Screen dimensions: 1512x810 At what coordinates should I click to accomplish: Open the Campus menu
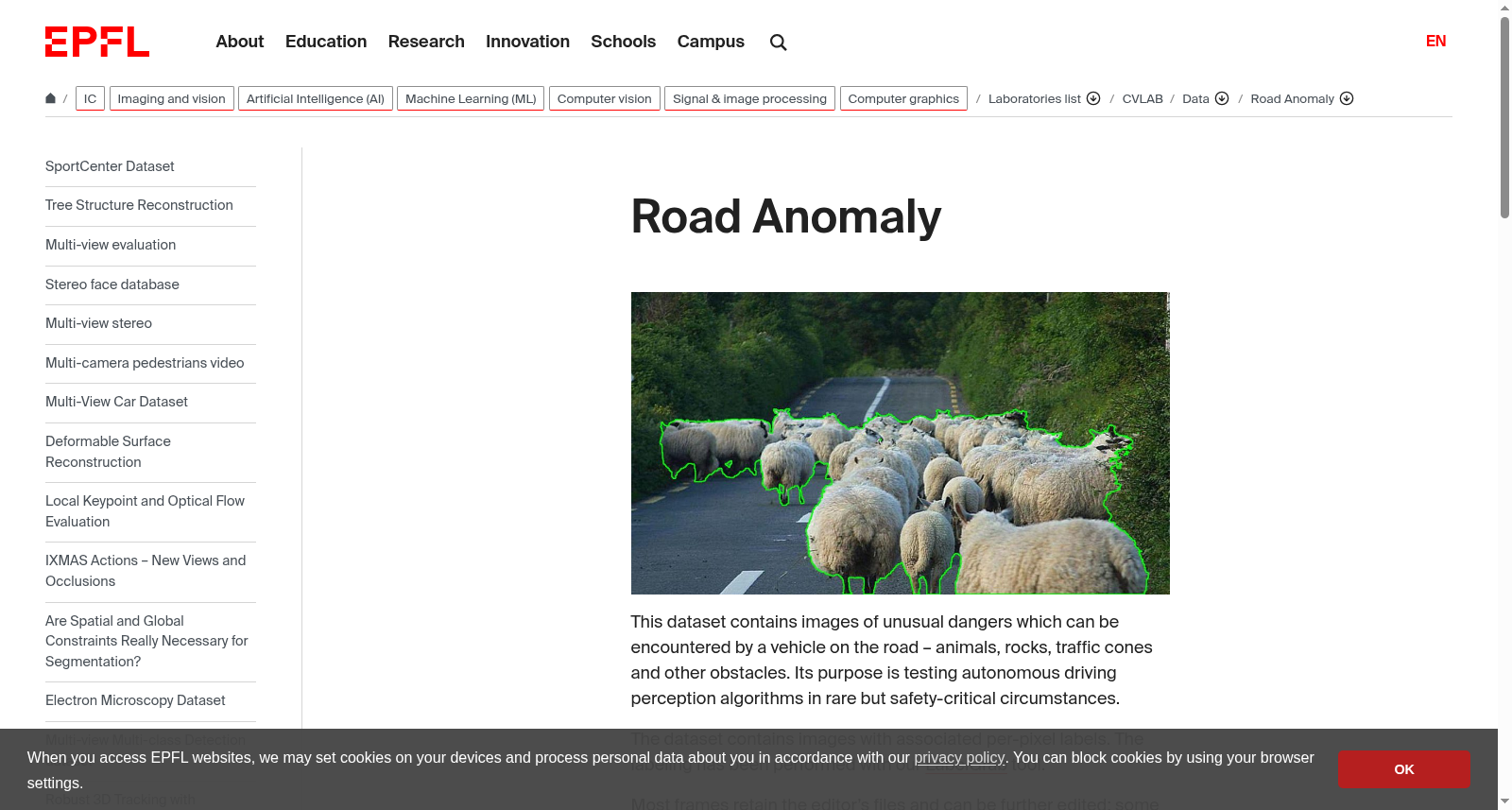coord(711,42)
